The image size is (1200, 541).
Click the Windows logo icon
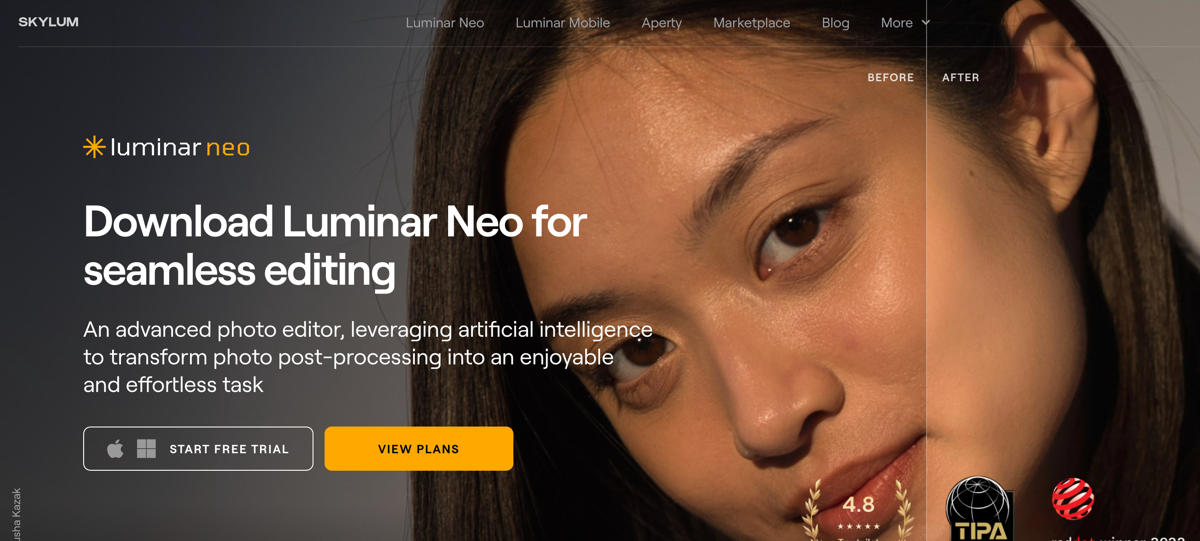point(146,449)
